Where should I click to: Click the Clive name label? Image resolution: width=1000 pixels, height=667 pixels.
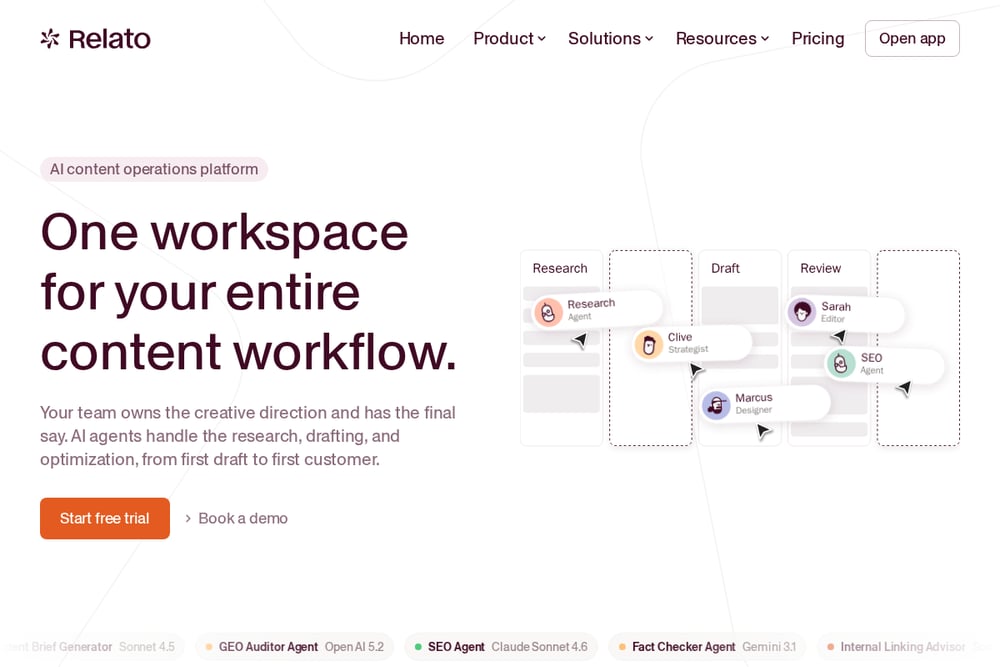click(x=680, y=337)
